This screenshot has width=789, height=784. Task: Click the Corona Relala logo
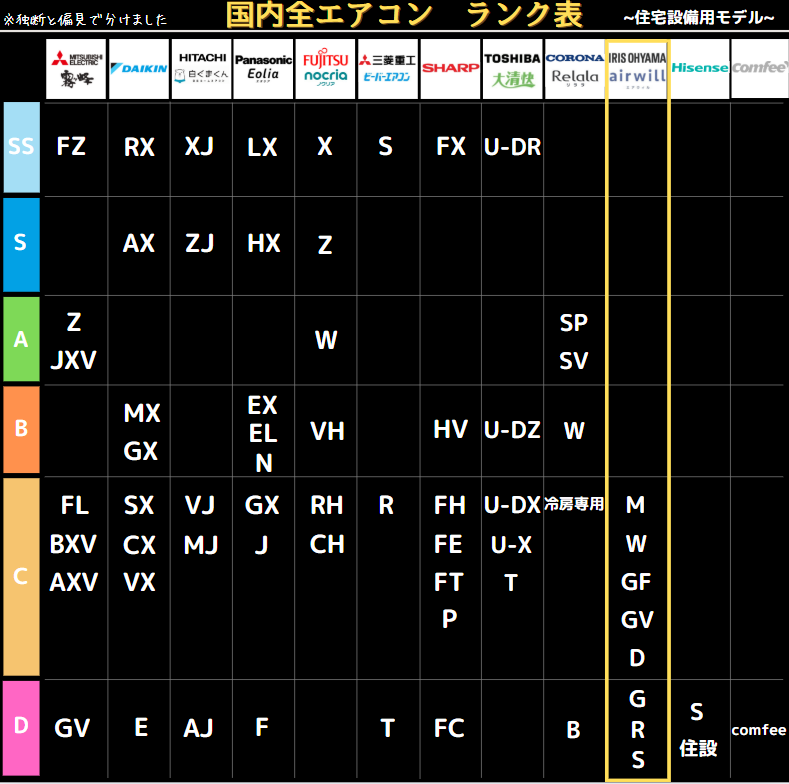click(x=575, y=69)
